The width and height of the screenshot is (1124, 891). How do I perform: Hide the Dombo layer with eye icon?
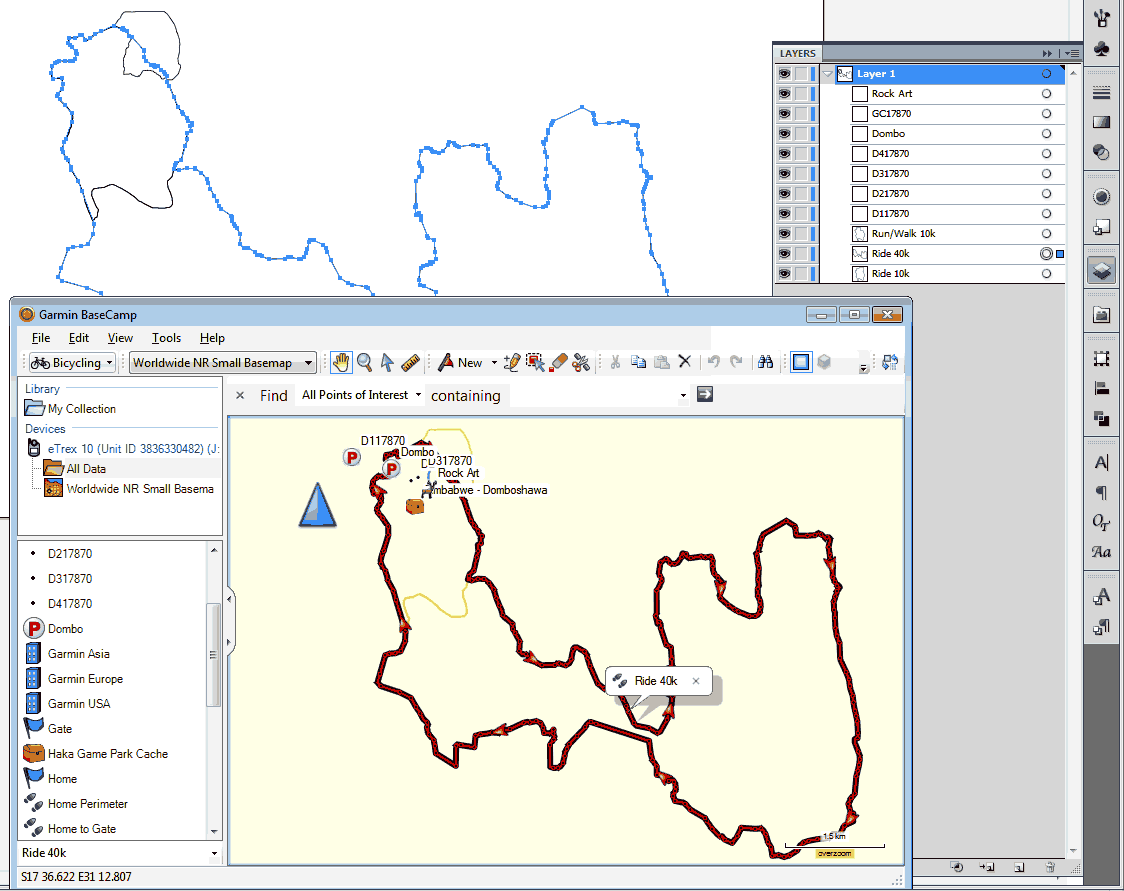coord(784,134)
